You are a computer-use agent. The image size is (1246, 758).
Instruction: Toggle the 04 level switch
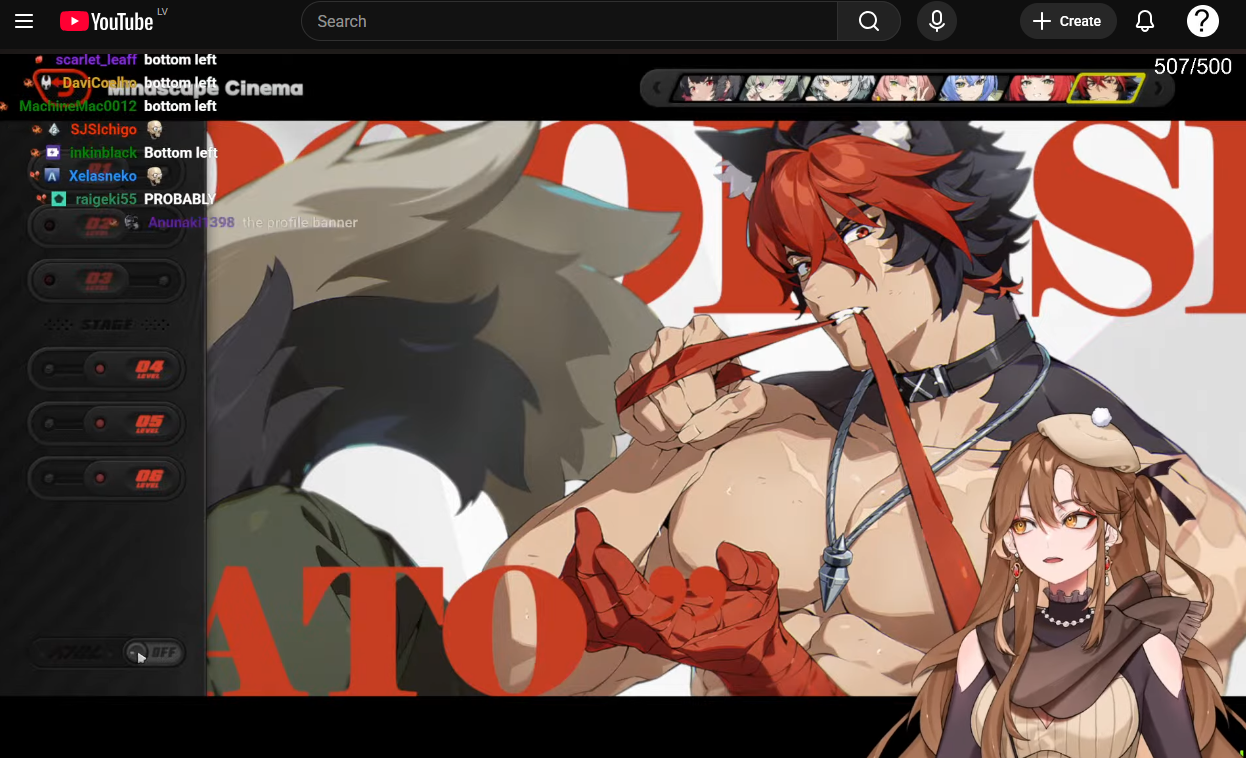click(x=106, y=369)
